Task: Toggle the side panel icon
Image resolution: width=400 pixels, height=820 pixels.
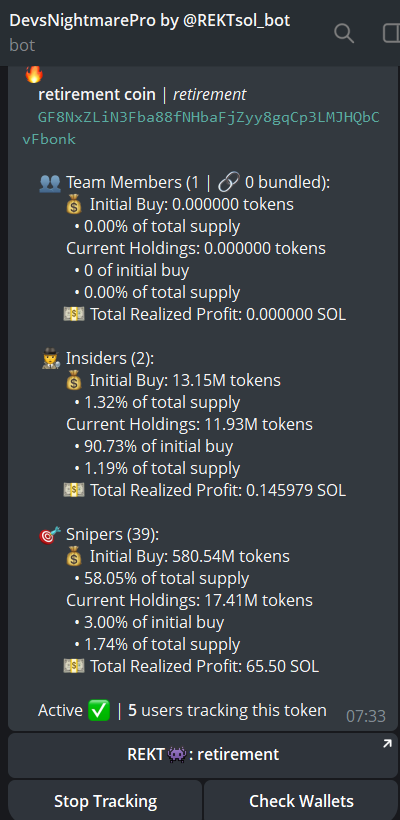Action: [x=391, y=33]
